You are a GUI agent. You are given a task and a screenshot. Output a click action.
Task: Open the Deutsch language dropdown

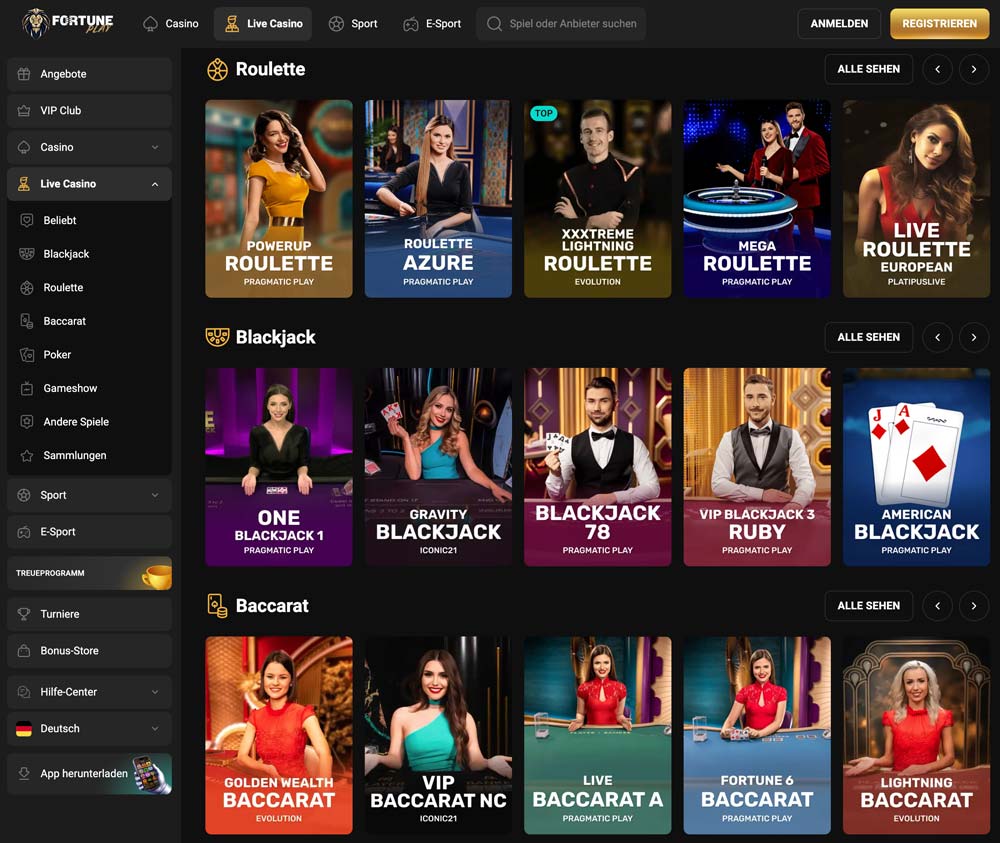pyautogui.click(x=89, y=728)
